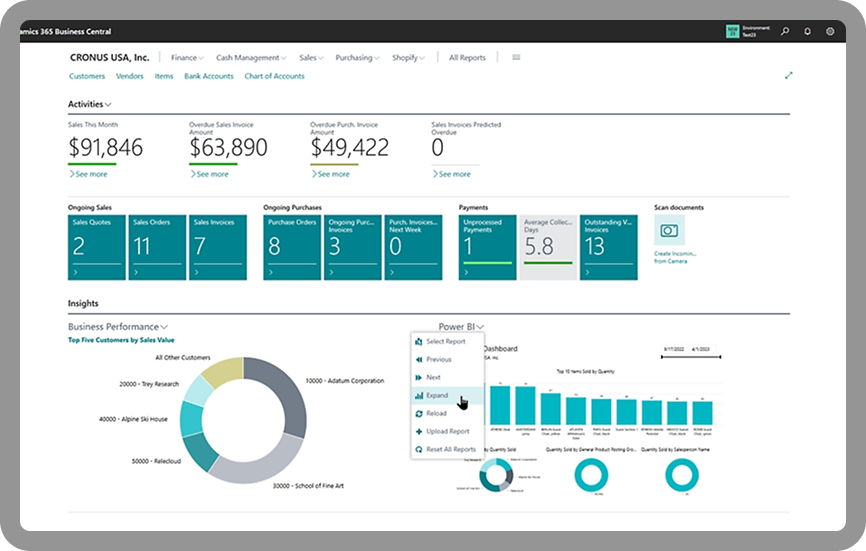See more under Sales This Month
Image resolution: width=866 pixels, height=551 pixels.
[88, 174]
